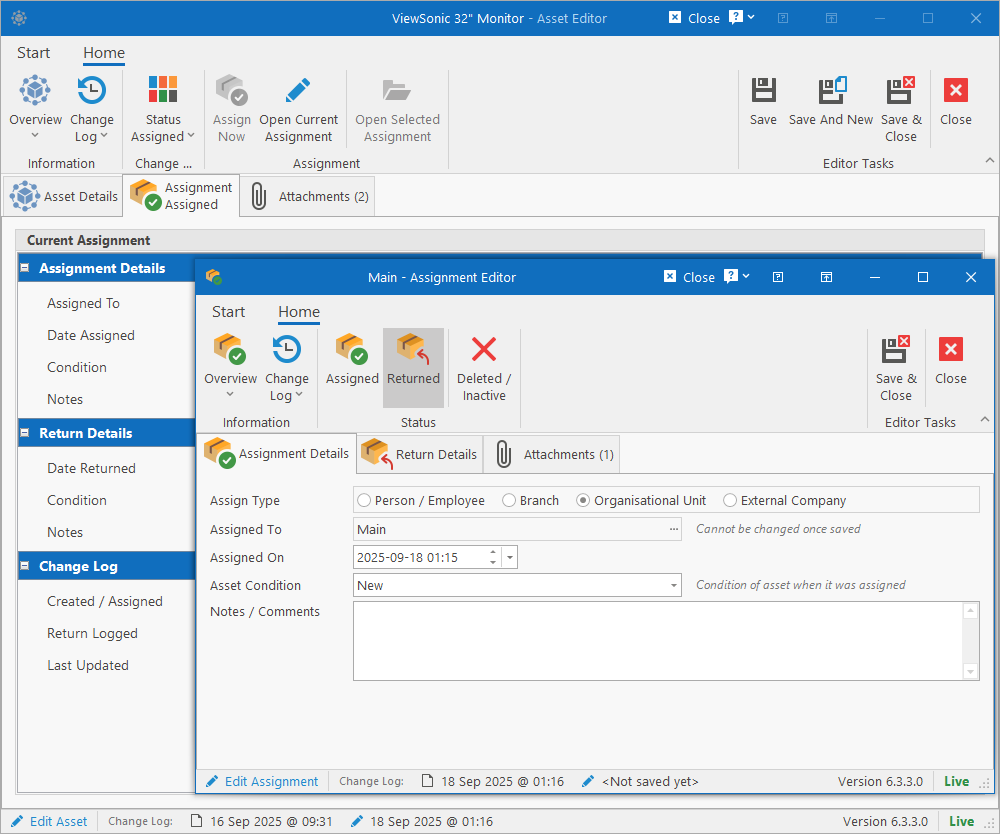The height and width of the screenshot is (834, 1000).
Task: Select Organisational Unit assign type
Action: [x=642, y=501]
